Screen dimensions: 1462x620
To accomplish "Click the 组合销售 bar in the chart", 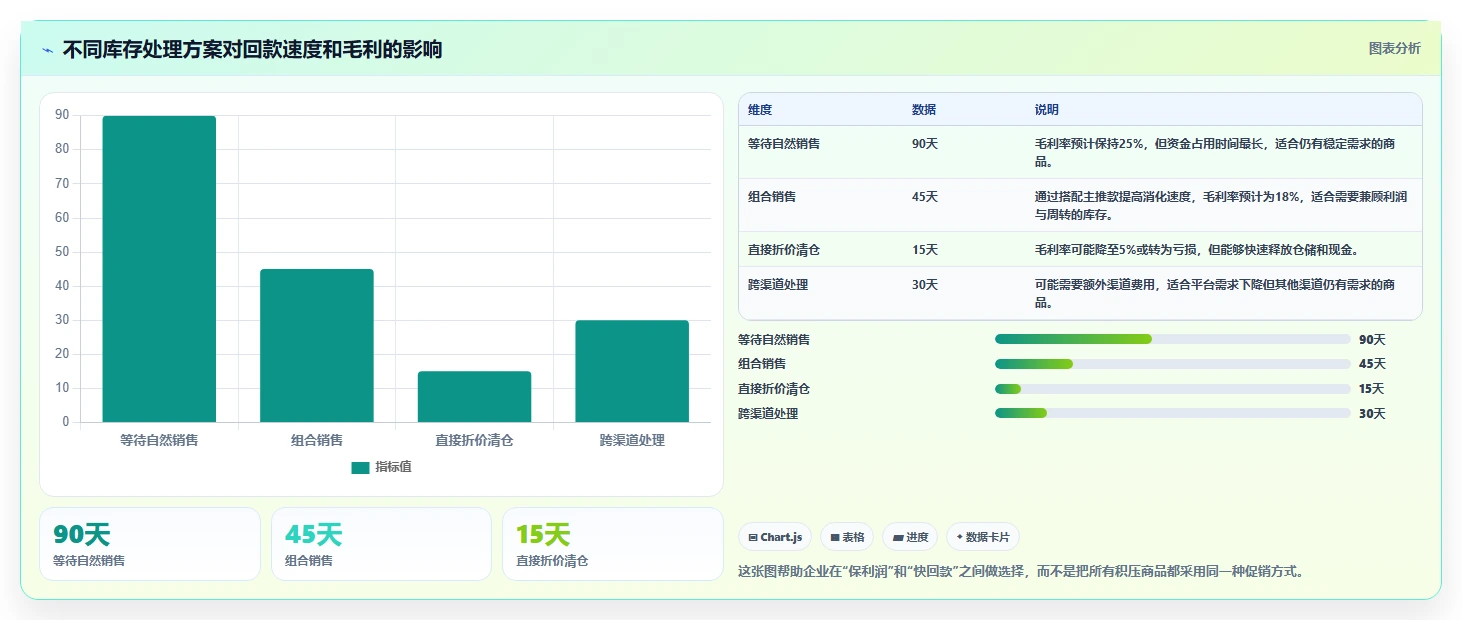I will [x=317, y=346].
